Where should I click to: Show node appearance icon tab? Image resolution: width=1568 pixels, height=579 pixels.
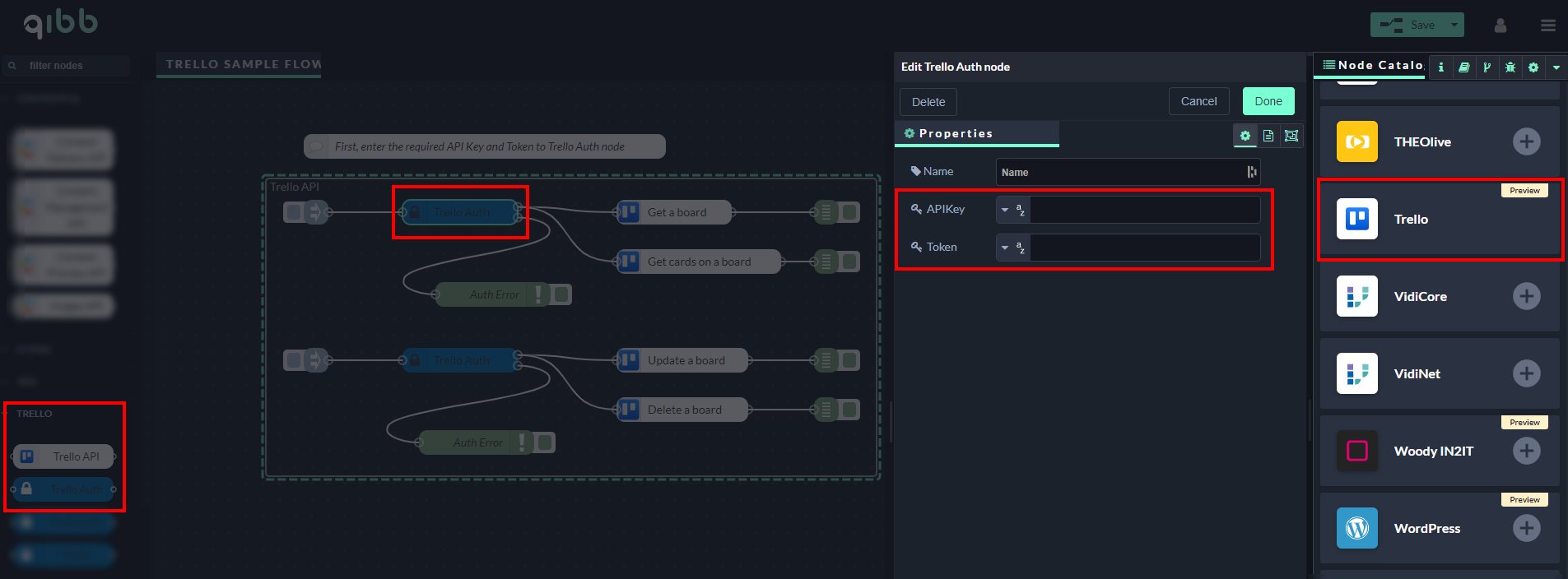click(1291, 136)
